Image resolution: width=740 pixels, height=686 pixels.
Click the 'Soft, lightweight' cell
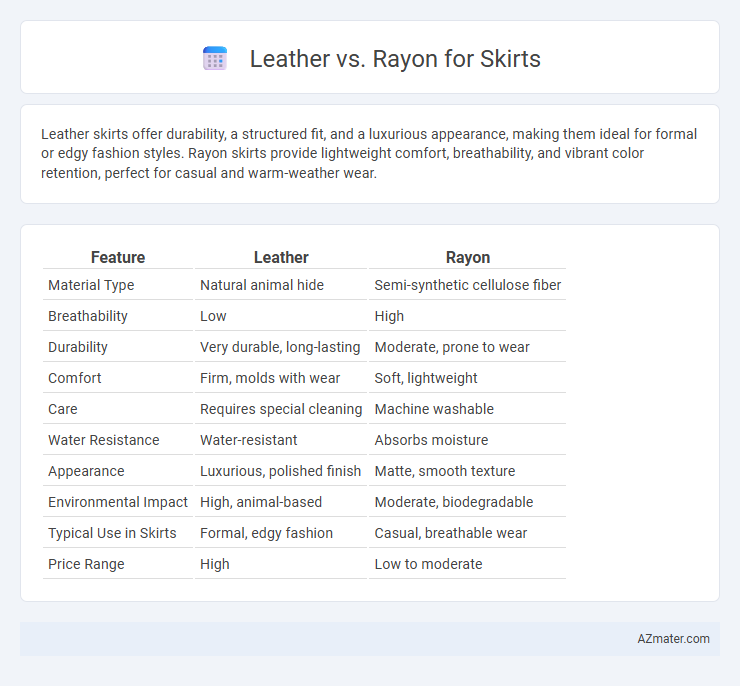coord(426,378)
